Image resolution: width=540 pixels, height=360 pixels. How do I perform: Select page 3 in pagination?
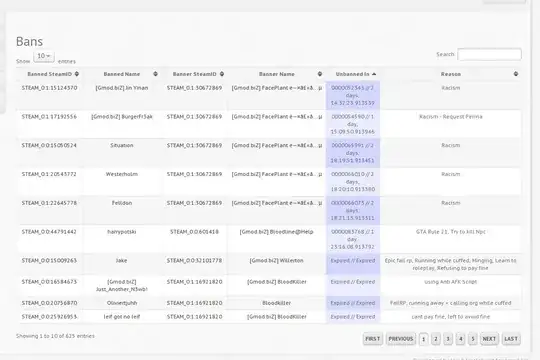pos(448,339)
